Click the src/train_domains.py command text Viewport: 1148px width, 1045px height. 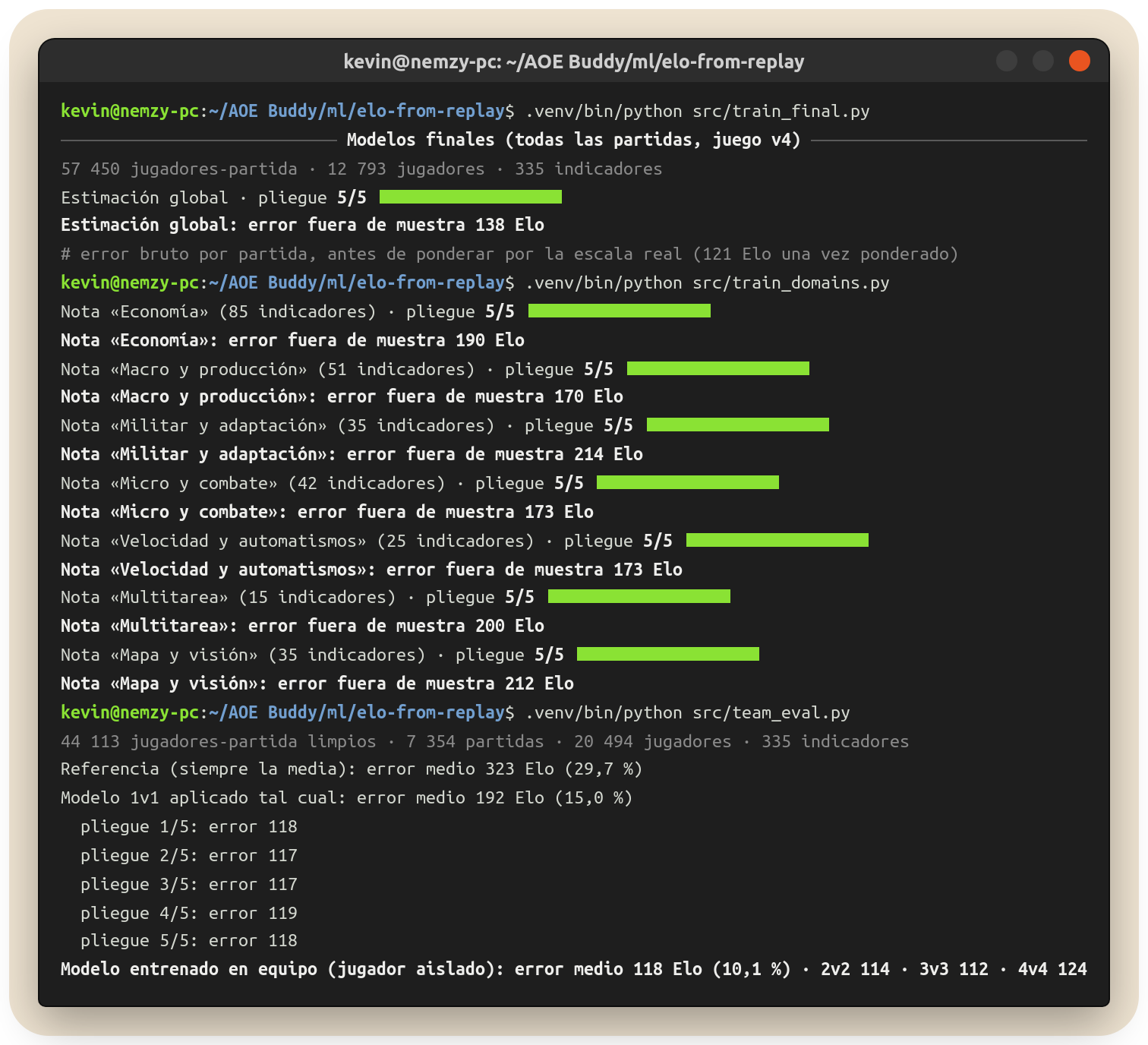click(791, 283)
